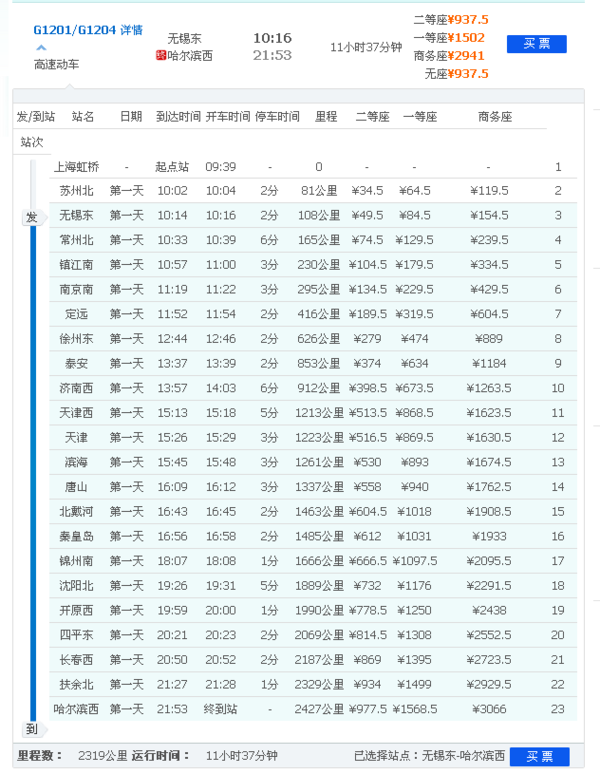This screenshot has width=600, height=774.
Task: Select the 北戴河 station name
Action: 76,511
